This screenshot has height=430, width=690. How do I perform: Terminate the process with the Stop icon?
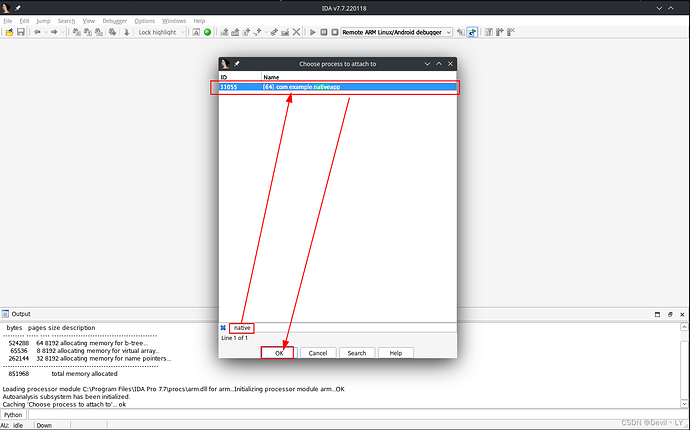point(335,32)
